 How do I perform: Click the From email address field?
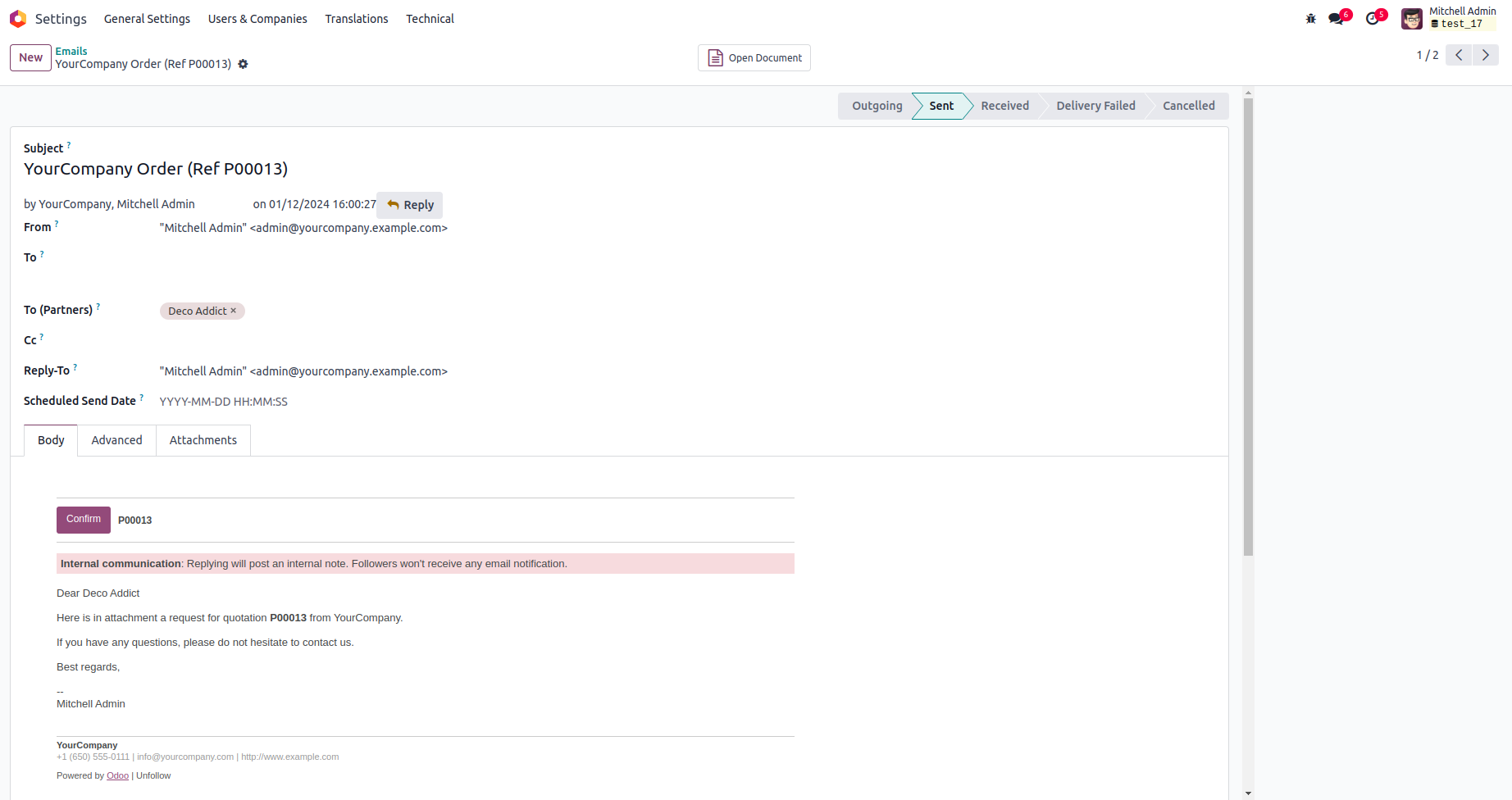click(303, 228)
